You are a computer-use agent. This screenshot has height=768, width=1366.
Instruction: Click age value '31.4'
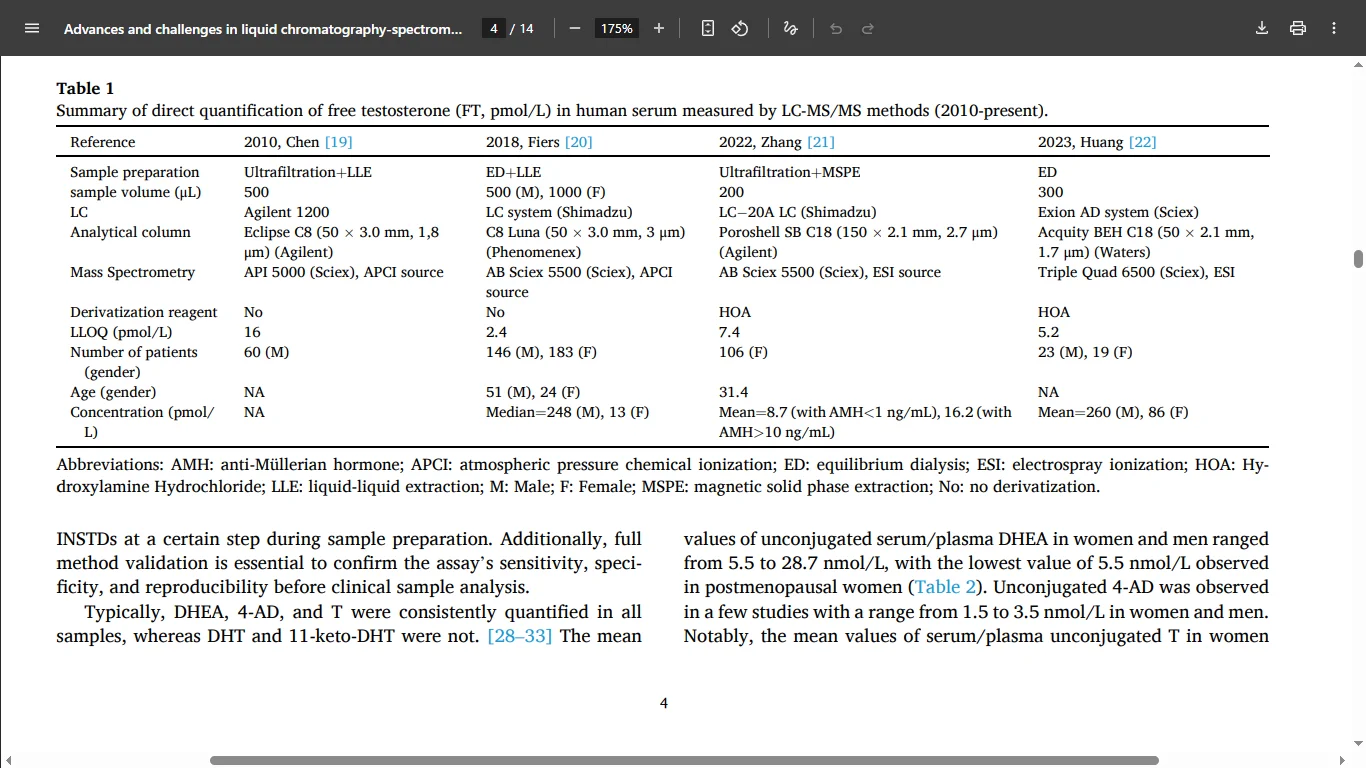click(x=733, y=392)
